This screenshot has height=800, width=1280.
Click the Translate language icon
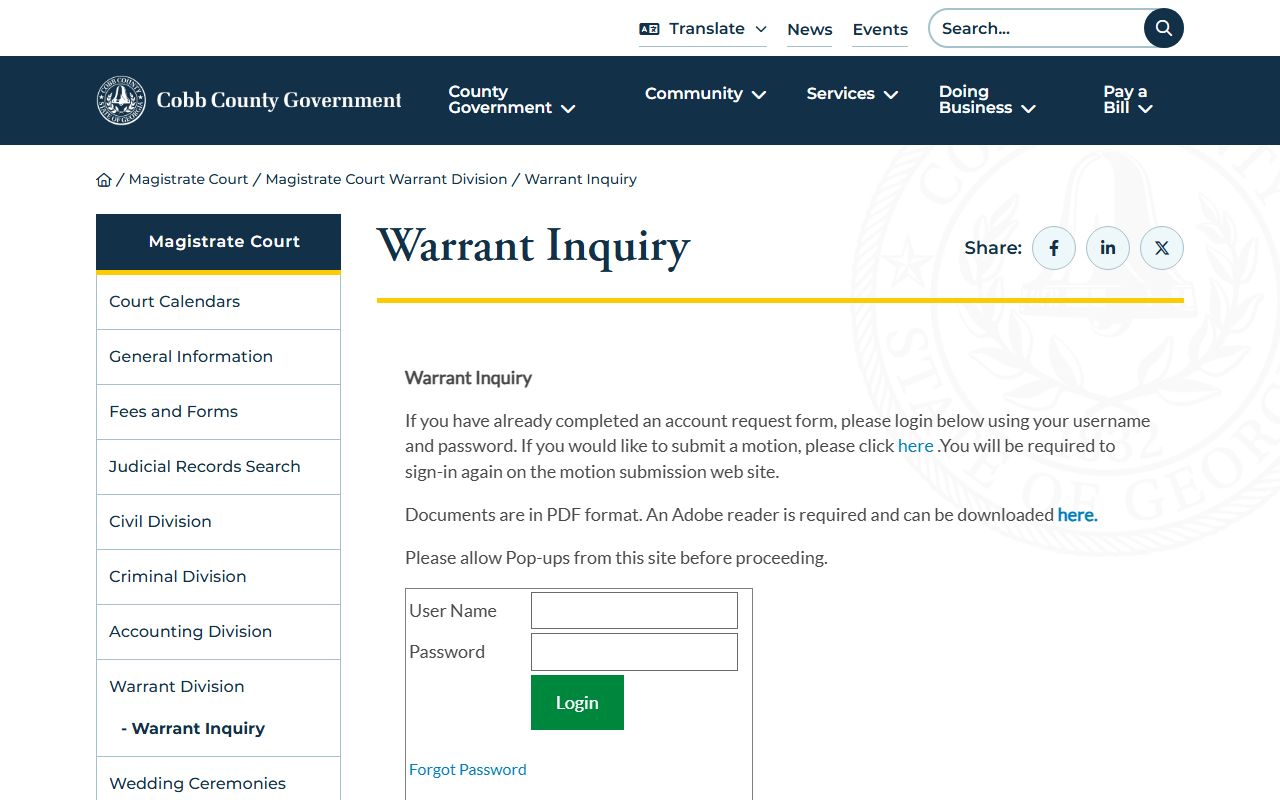click(649, 29)
